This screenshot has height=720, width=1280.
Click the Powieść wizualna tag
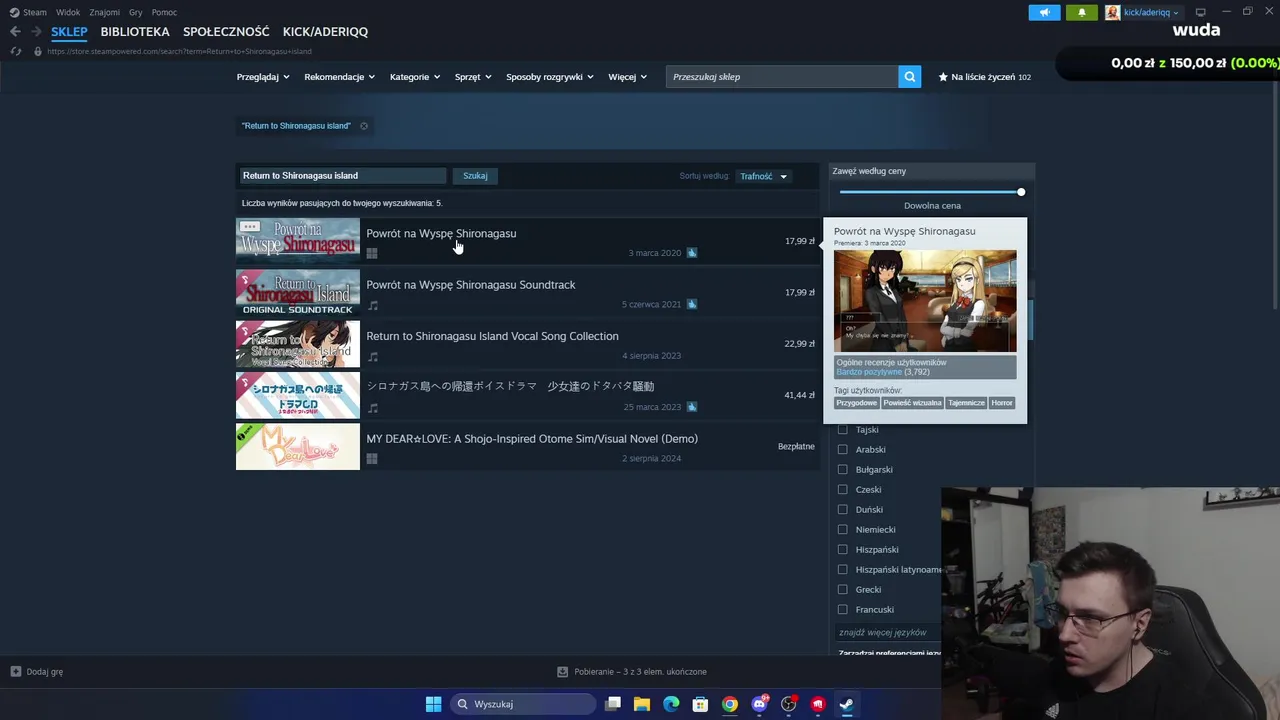[912, 403]
